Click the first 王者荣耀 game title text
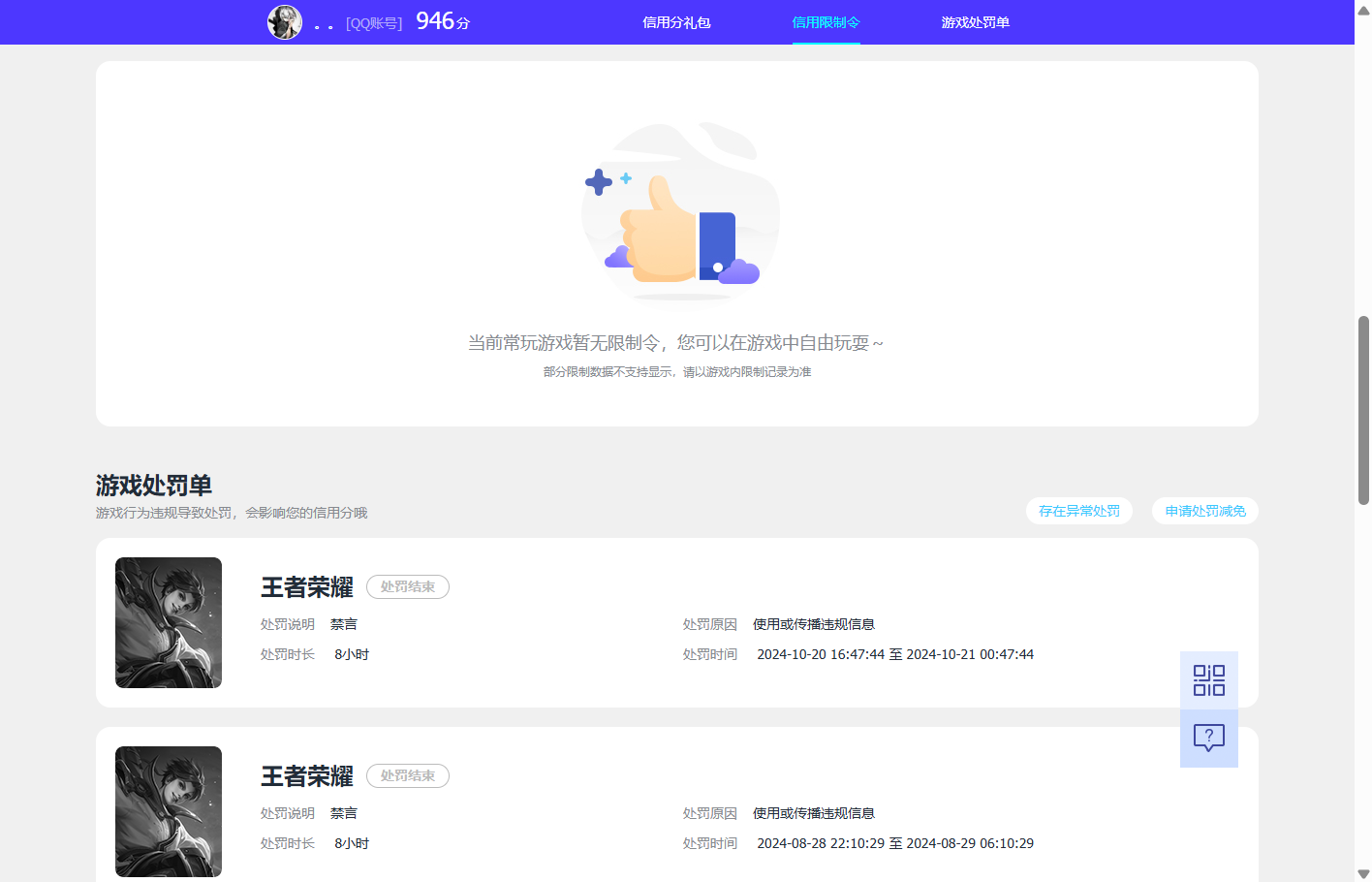Image resolution: width=1372 pixels, height=882 pixels. [306, 586]
